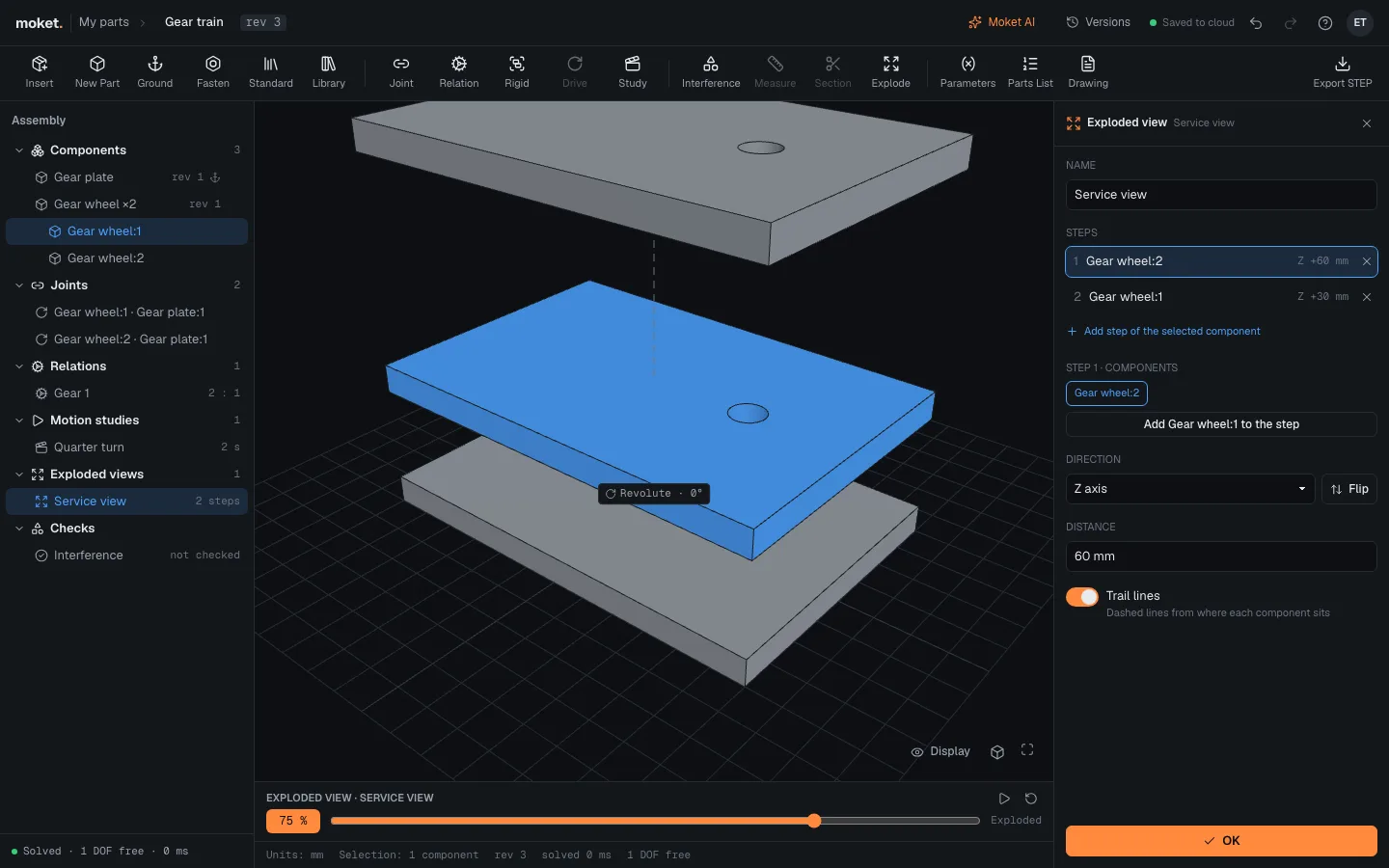The image size is (1389, 868).
Task: Activate the Ground tool
Action: (x=154, y=72)
